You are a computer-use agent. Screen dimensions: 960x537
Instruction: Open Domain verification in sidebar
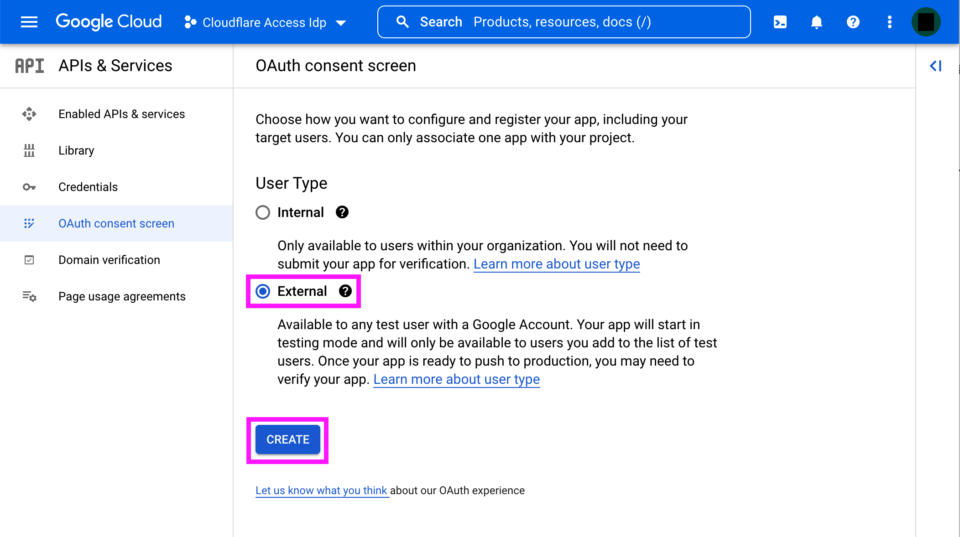pos(109,260)
